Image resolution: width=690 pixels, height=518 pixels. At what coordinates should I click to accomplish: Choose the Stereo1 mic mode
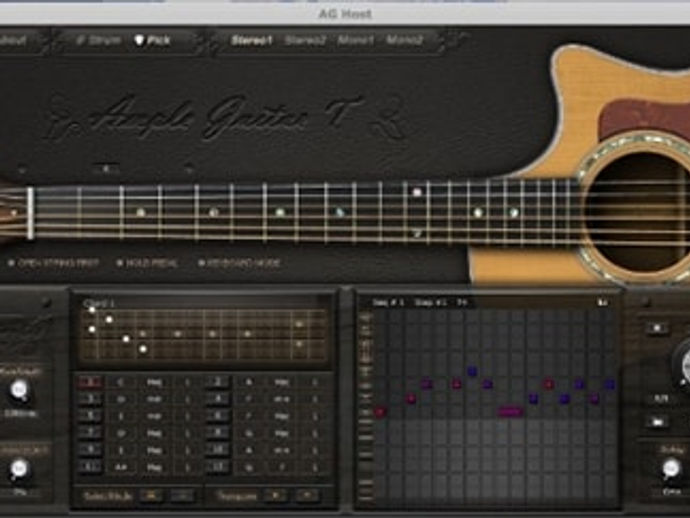252,40
